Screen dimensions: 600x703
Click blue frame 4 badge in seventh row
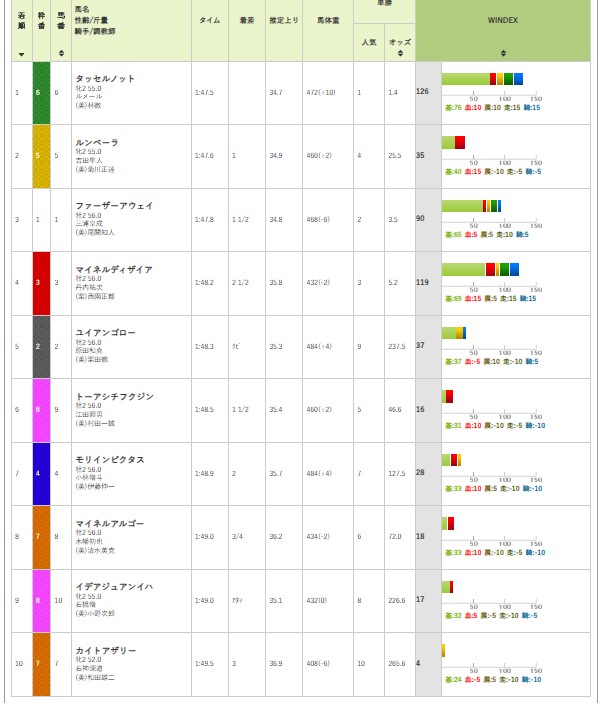click(x=41, y=474)
